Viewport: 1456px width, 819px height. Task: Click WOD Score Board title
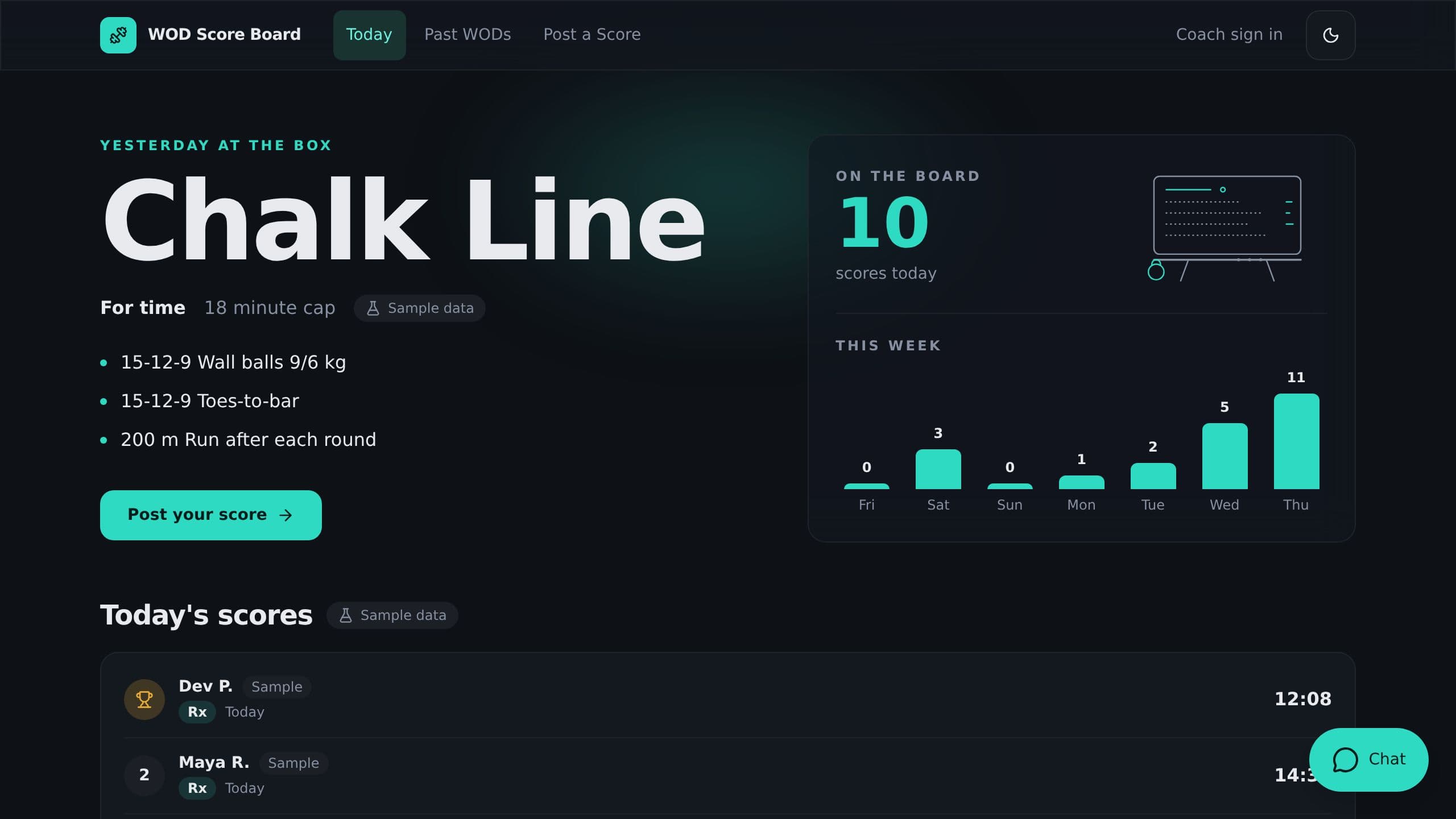pos(224,35)
